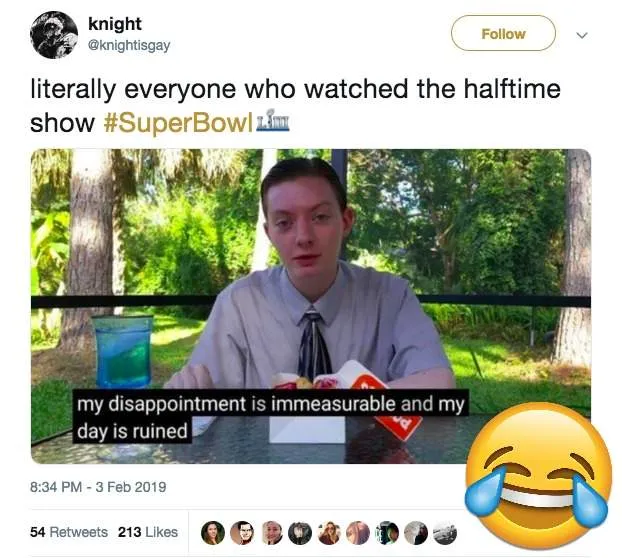Open the #SuperBowl hashtag link
The image size is (622, 558).
coord(178,123)
